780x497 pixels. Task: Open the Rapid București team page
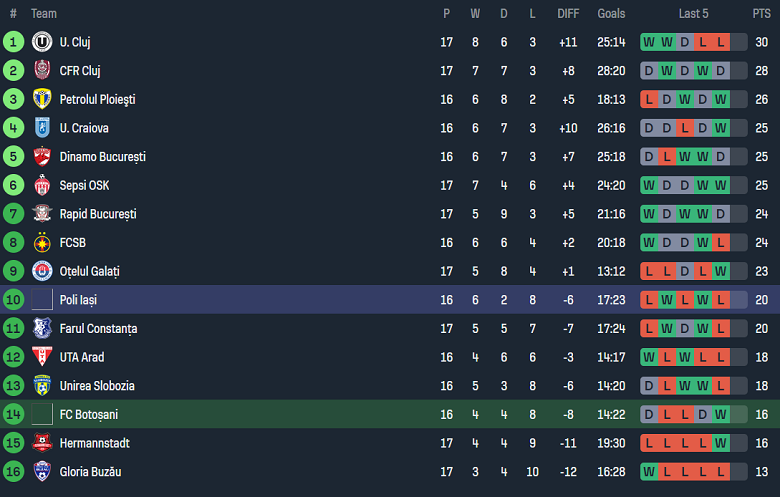coord(97,214)
